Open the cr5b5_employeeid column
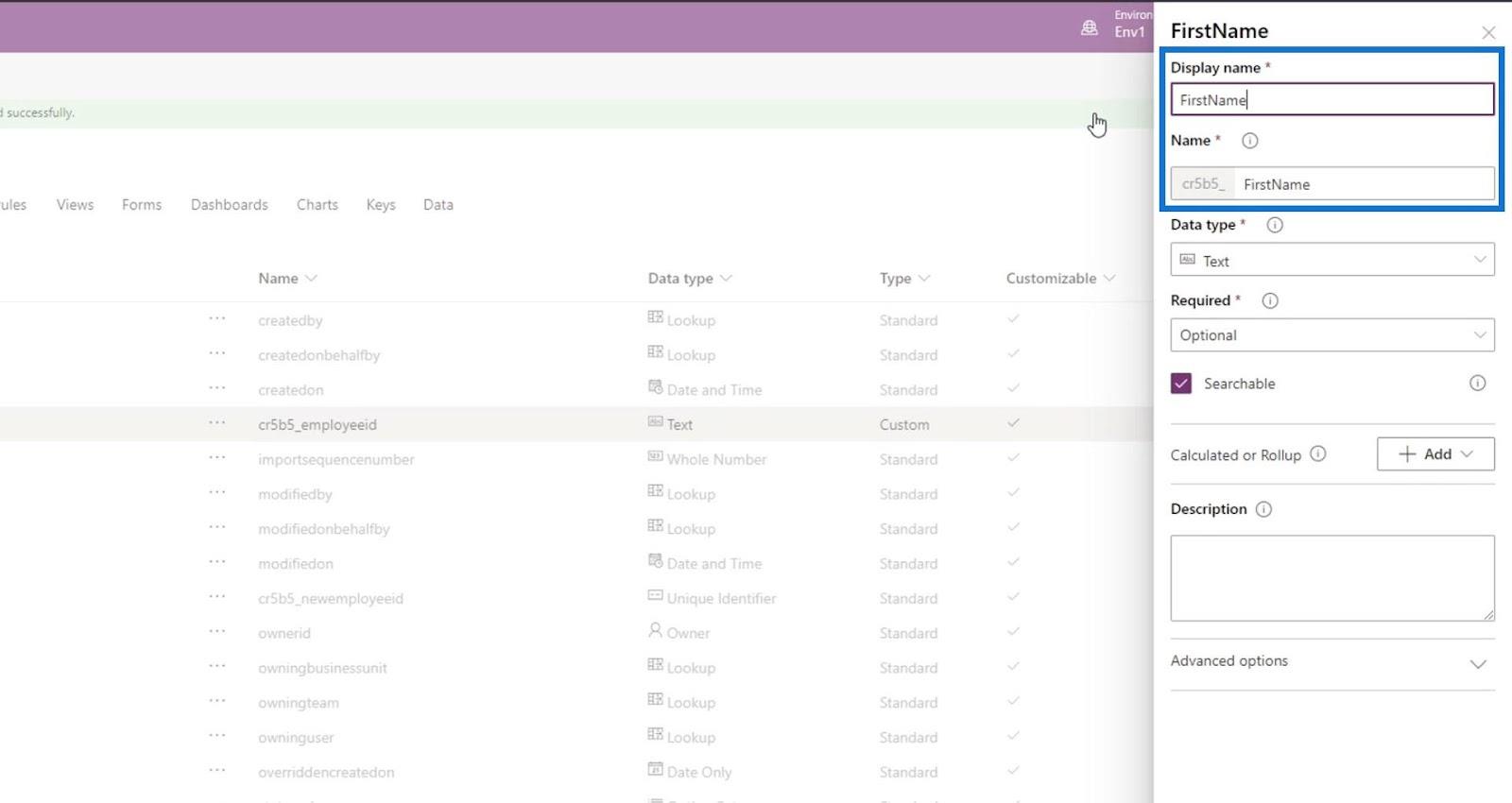 [x=318, y=425]
